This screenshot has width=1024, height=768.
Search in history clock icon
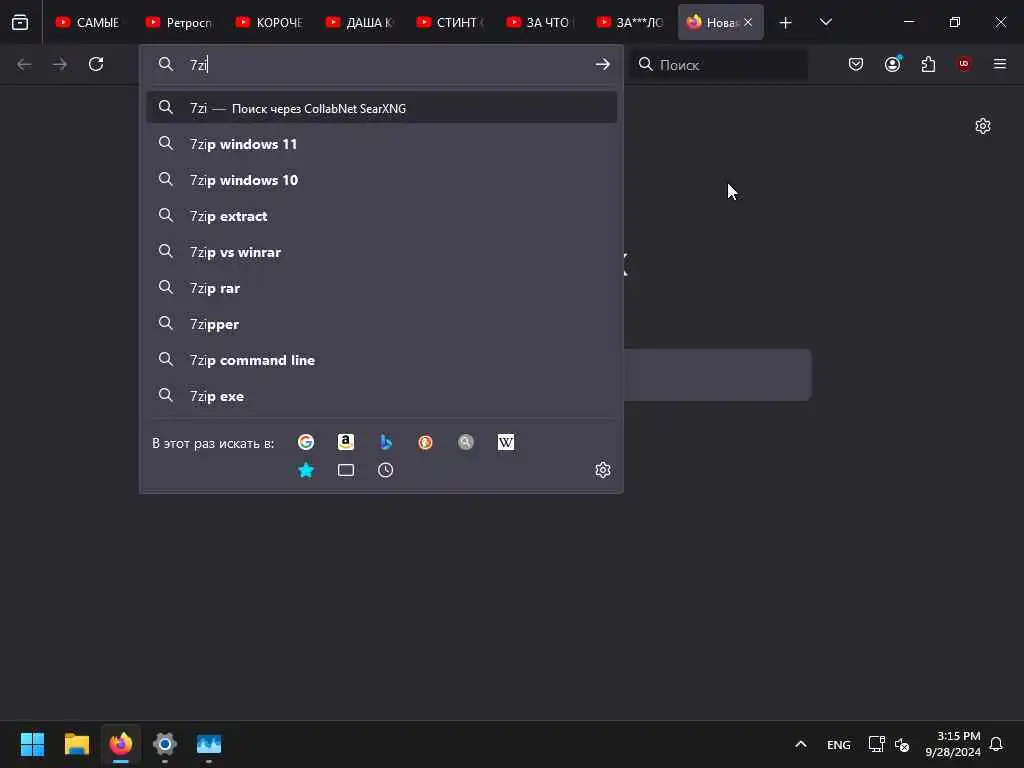click(385, 470)
